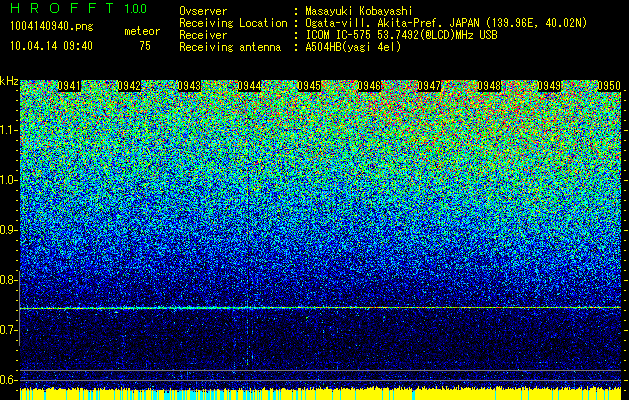Select the filename 1004140940.png
The image size is (629, 400).
[52, 27]
